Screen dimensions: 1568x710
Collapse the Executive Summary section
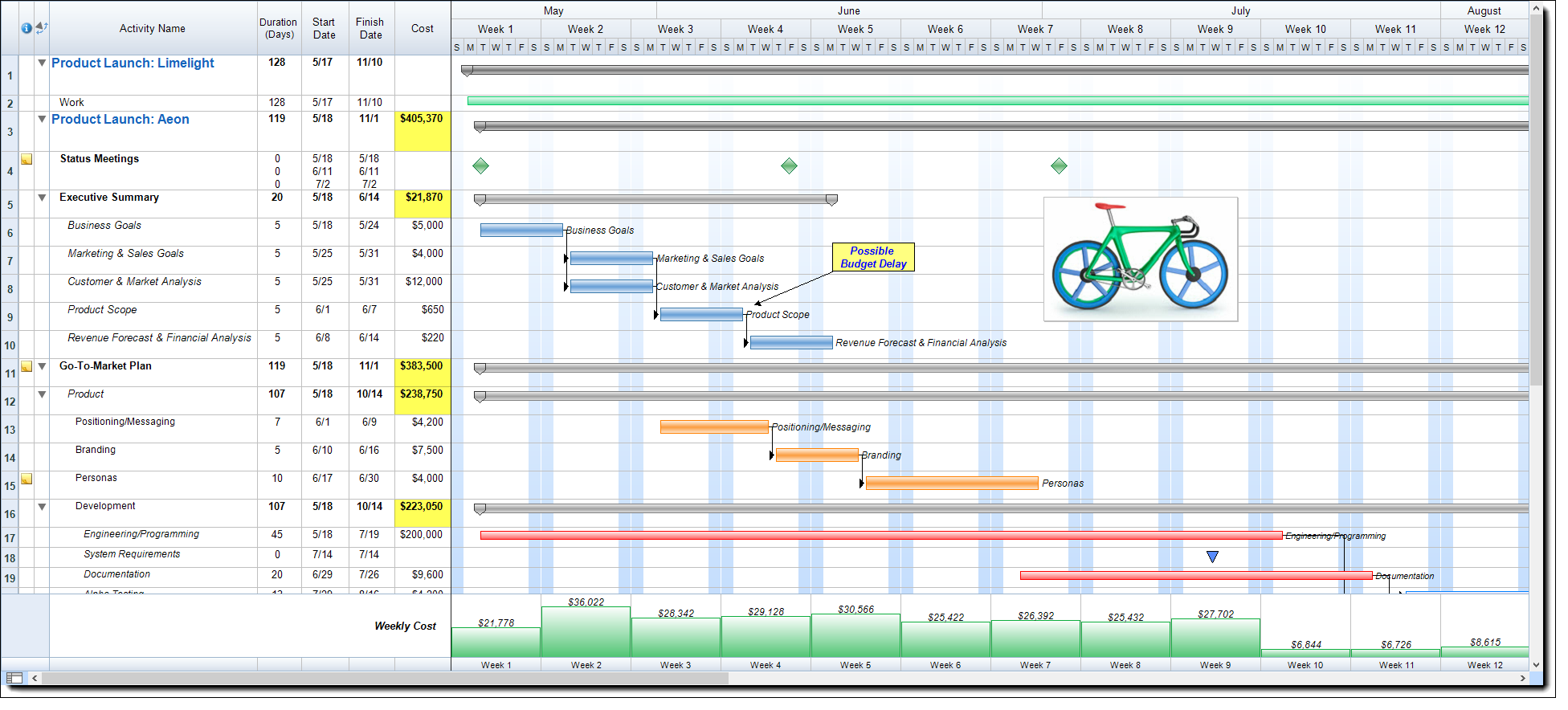tap(42, 198)
